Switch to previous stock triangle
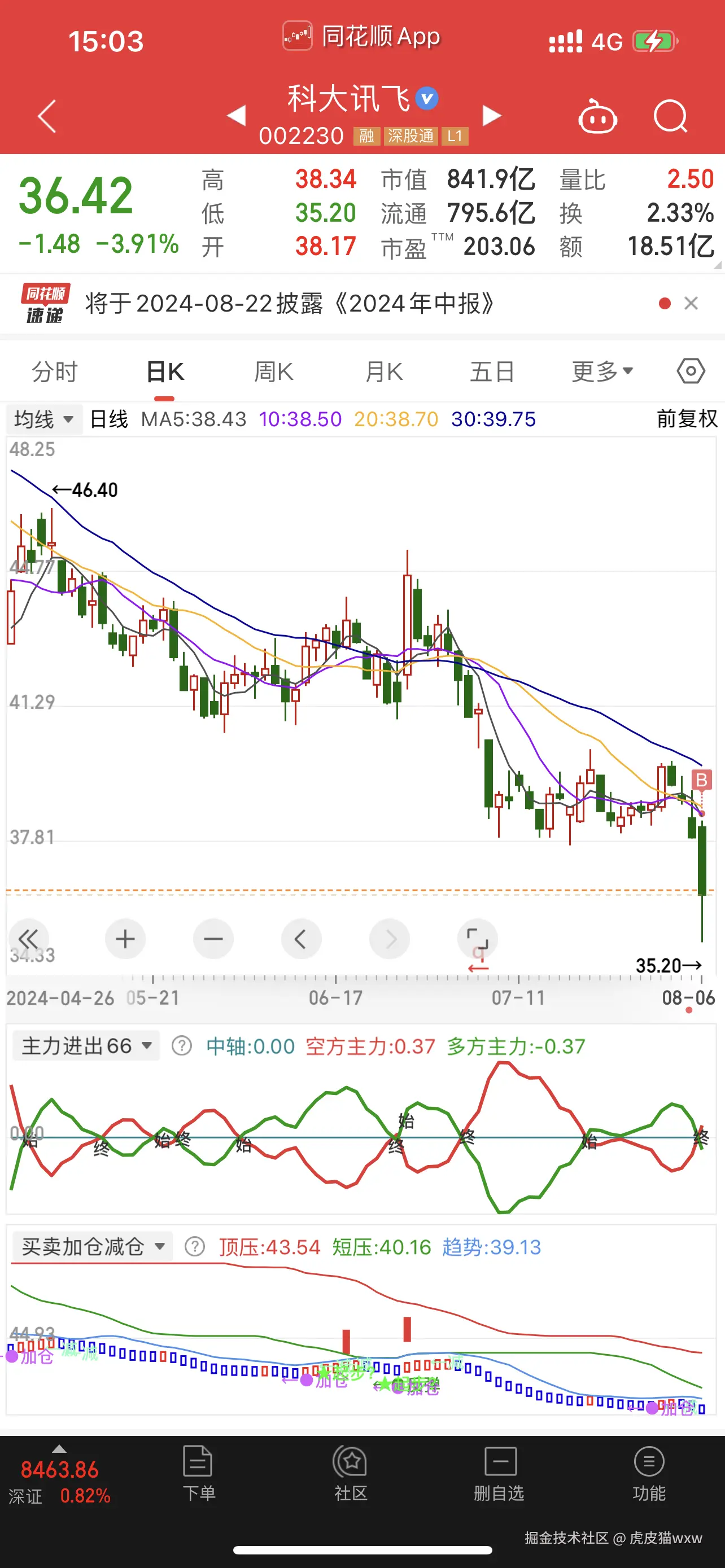This screenshot has height=1568, width=725. click(x=236, y=116)
